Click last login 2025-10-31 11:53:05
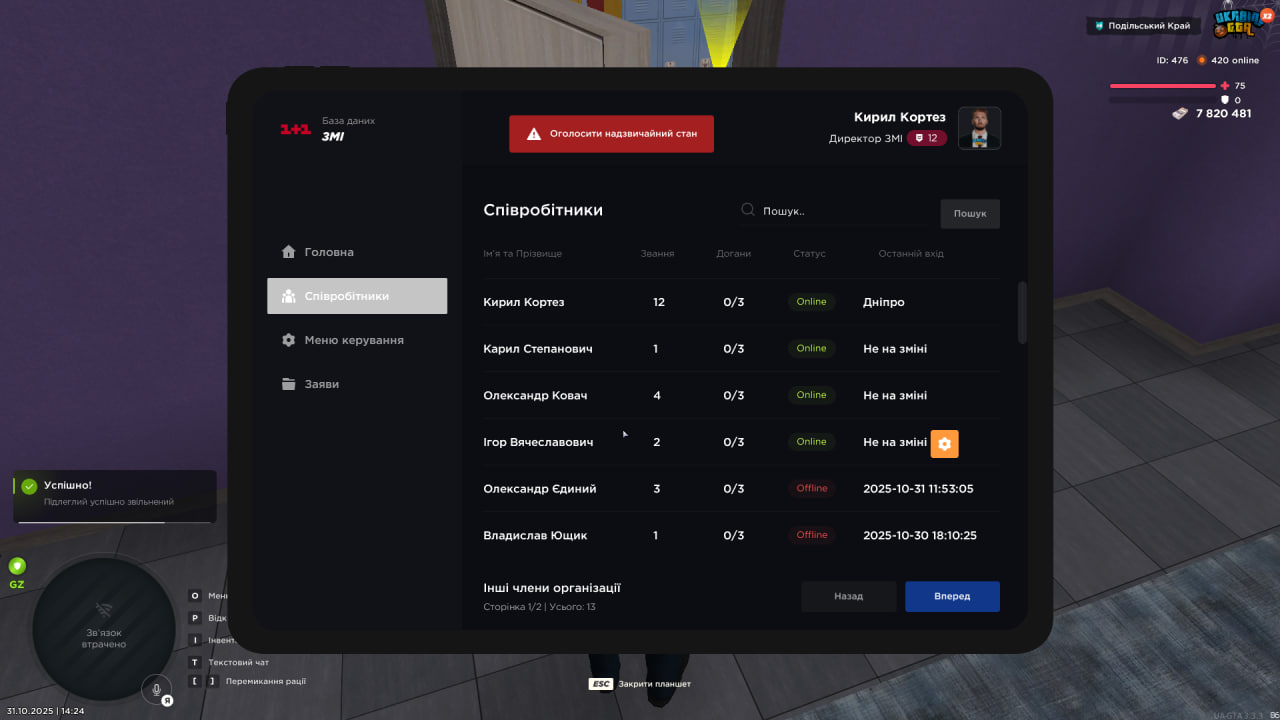This screenshot has height=720, width=1280. point(918,489)
